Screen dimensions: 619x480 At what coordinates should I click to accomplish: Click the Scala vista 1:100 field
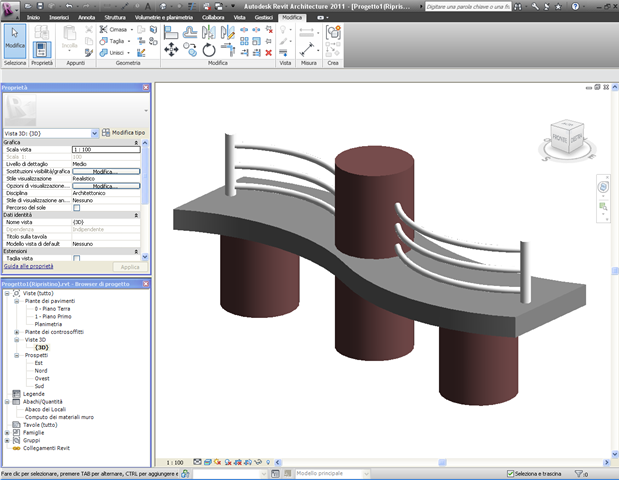[x=107, y=149]
